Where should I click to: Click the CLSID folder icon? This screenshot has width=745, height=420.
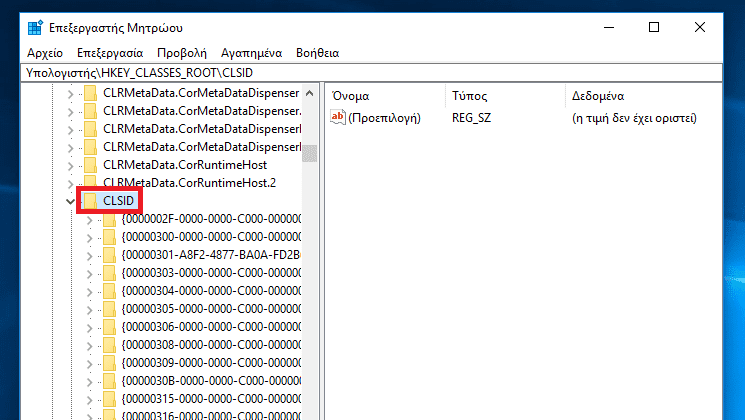tap(91, 201)
